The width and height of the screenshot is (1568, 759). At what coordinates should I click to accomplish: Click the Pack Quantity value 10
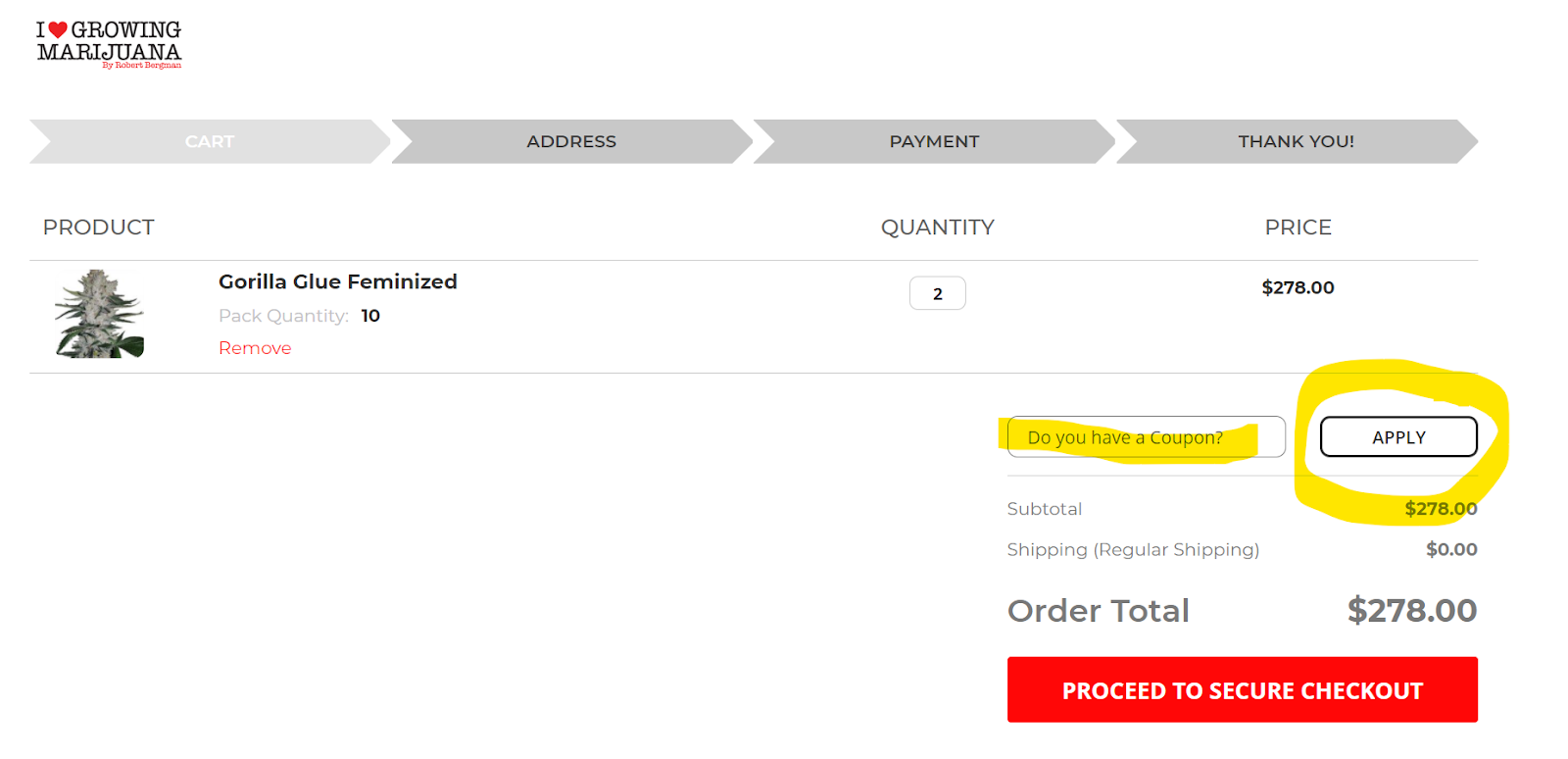point(370,316)
